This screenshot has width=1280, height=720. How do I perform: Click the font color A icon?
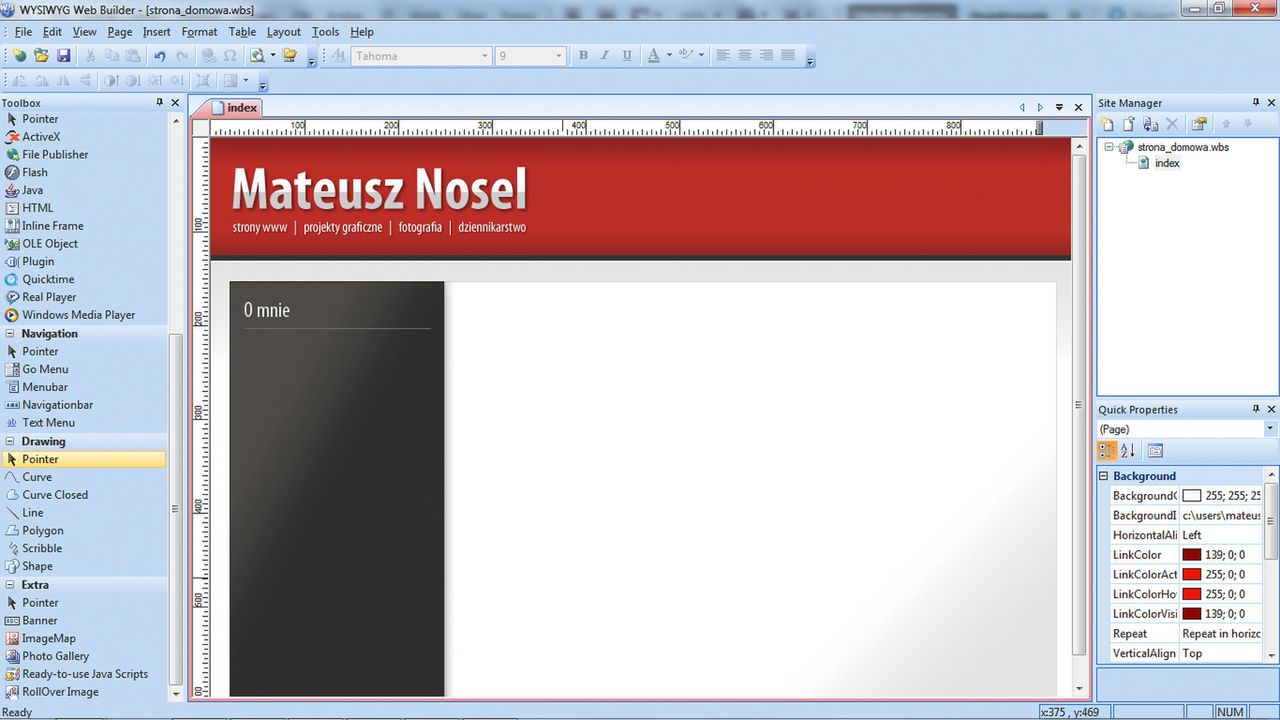click(x=653, y=56)
